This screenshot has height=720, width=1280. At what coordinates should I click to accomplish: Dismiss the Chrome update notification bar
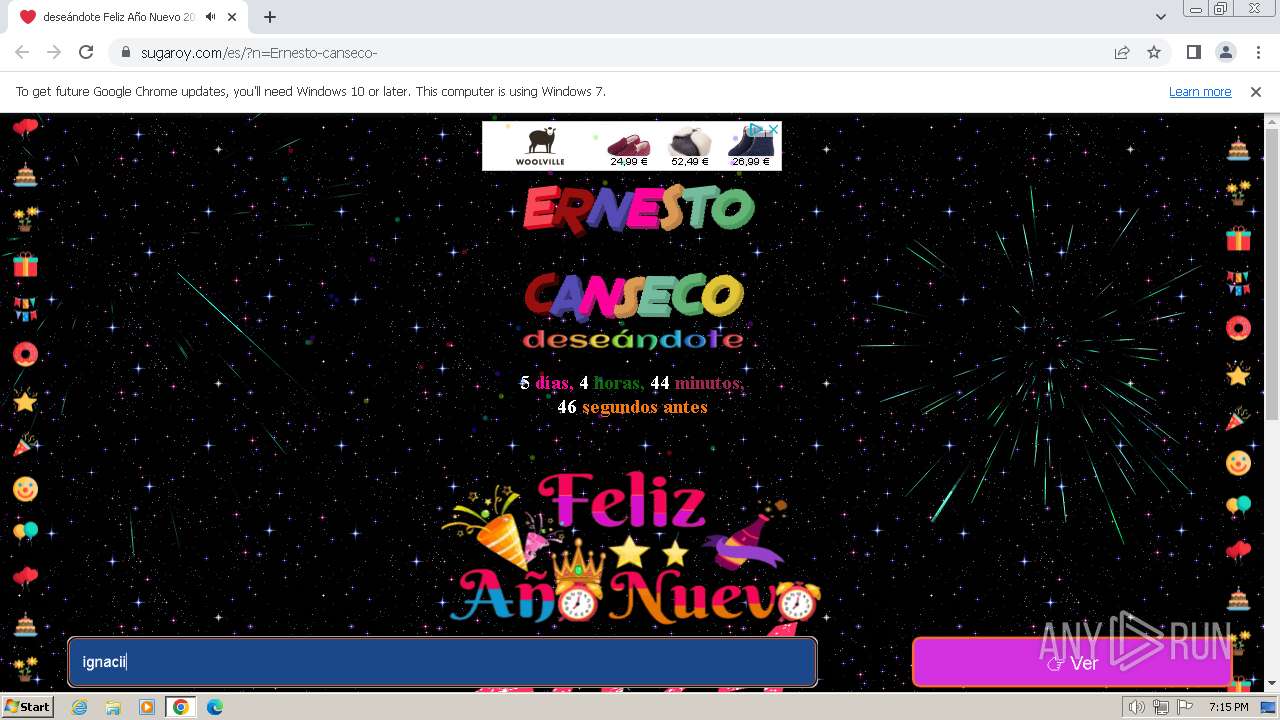point(1256,91)
